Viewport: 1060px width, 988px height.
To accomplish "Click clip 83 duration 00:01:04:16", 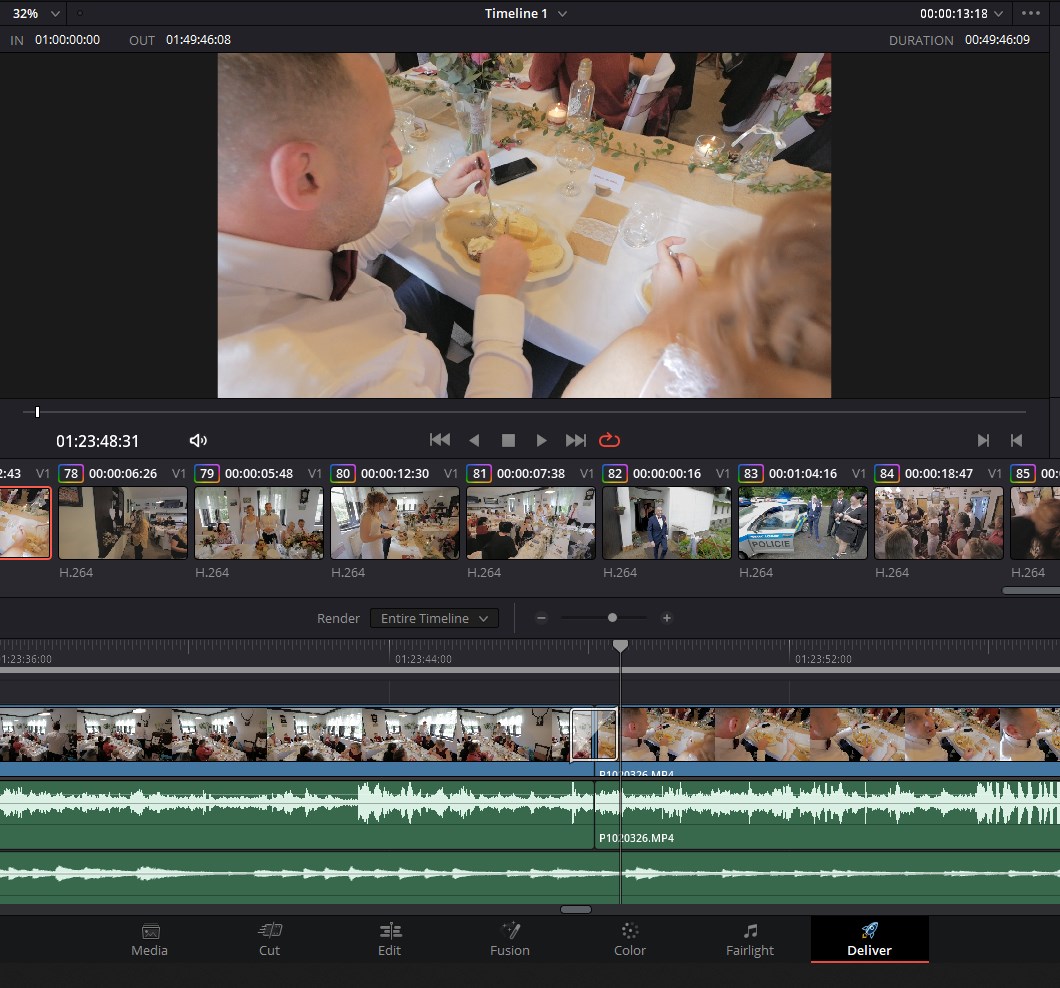I will coord(802,473).
